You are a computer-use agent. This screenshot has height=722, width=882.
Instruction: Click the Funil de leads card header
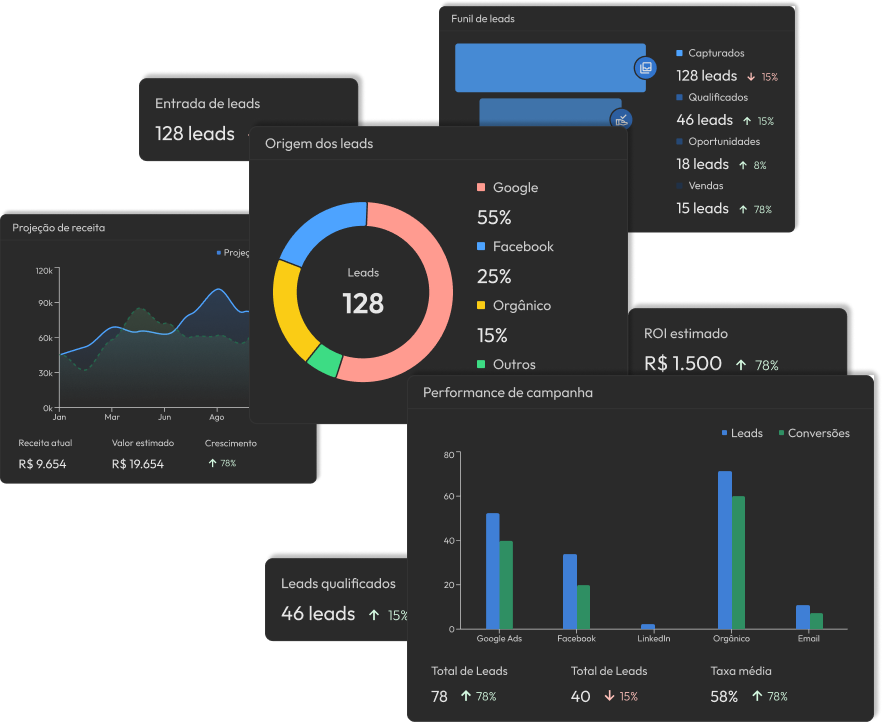click(484, 19)
